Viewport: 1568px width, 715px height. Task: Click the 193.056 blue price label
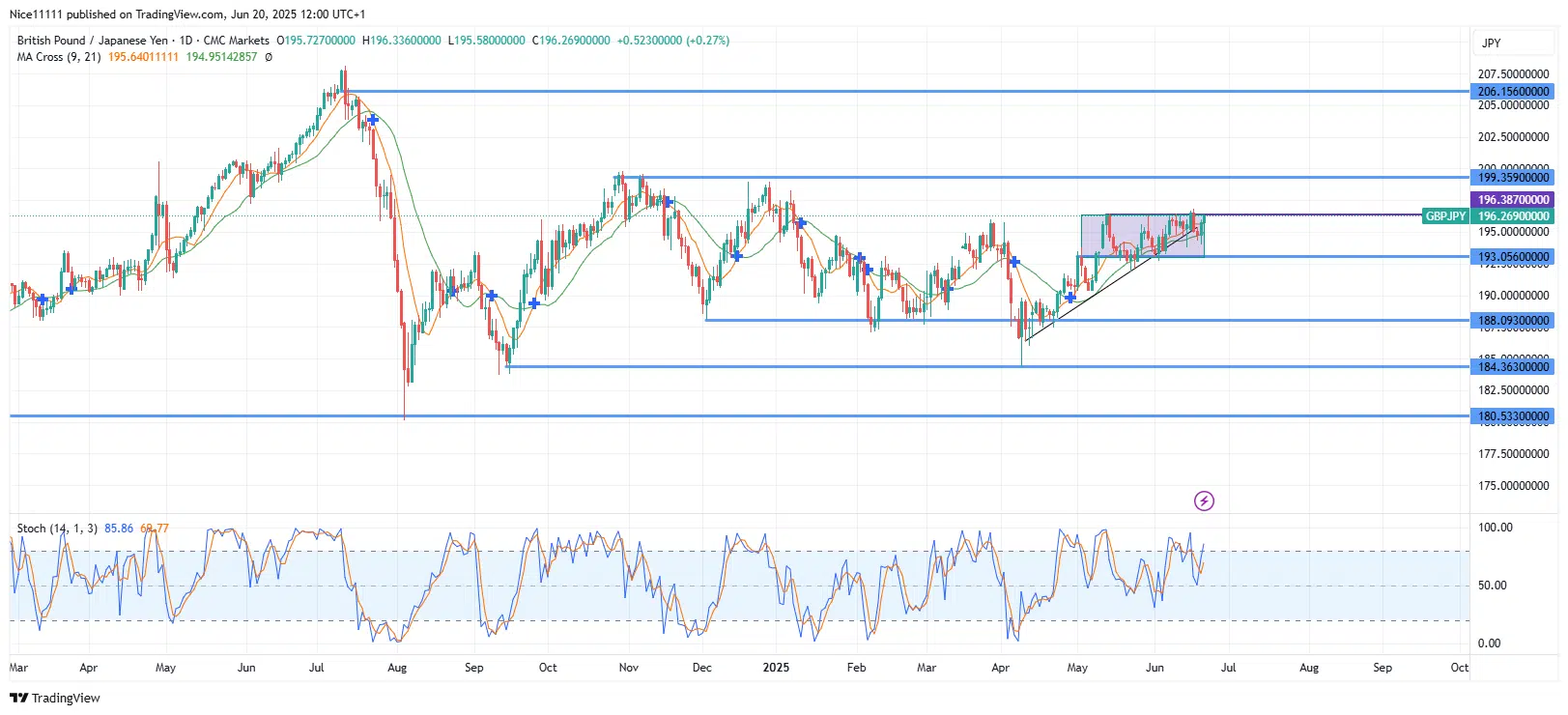pyautogui.click(x=1513, y=257)
